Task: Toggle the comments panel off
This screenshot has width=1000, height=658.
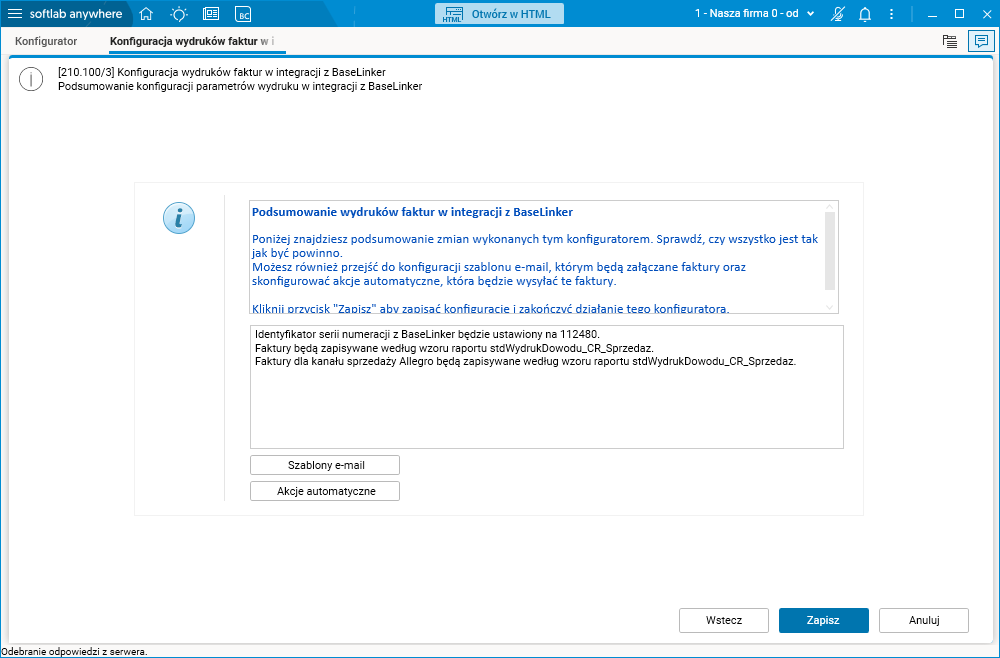Action: tap(981, 41)
